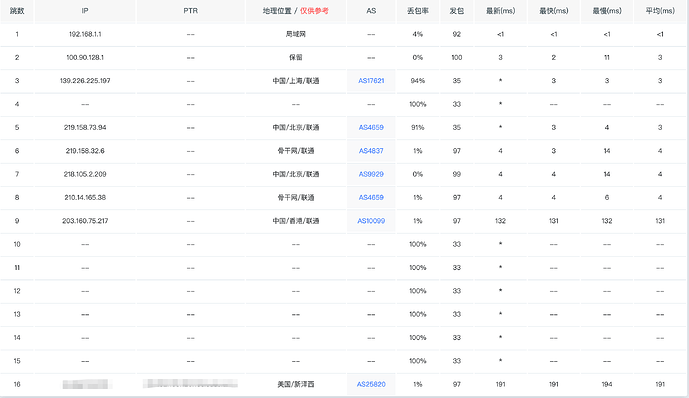
Task: Click the 丢包率 column header
Action: (x=417, y=11)
